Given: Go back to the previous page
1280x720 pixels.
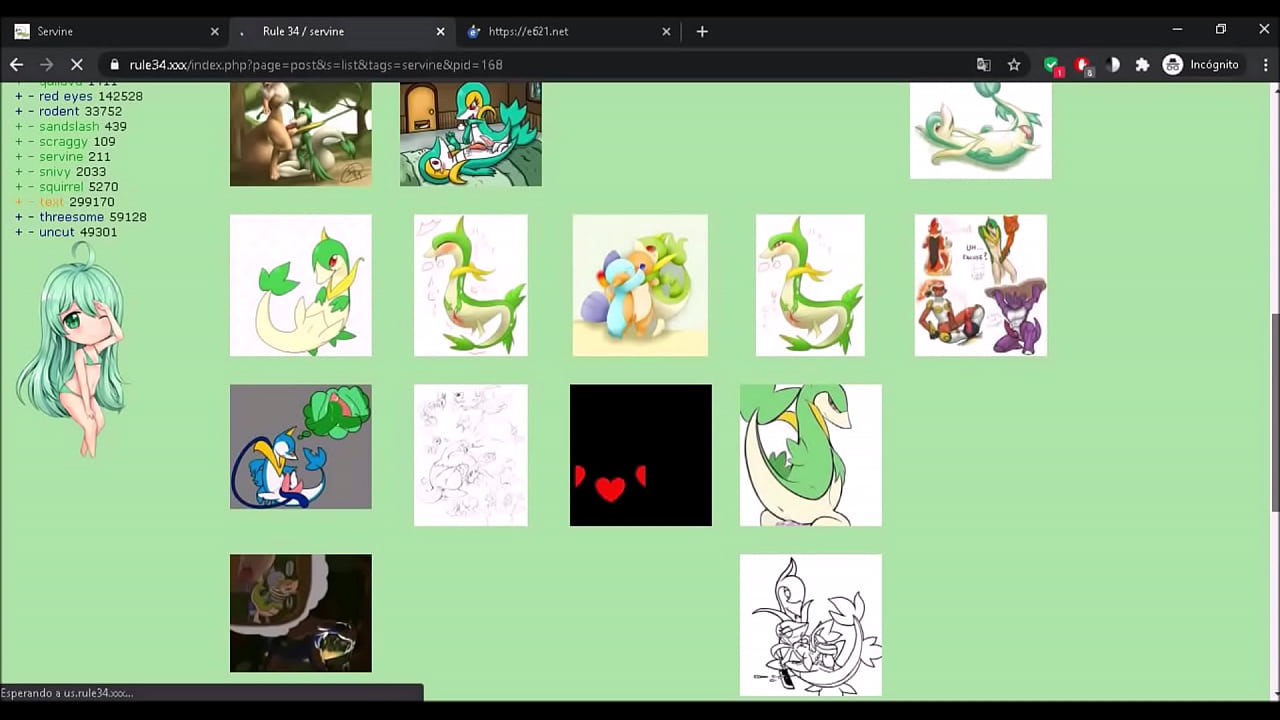Looking at the screenshot, I should click(16, 65).
